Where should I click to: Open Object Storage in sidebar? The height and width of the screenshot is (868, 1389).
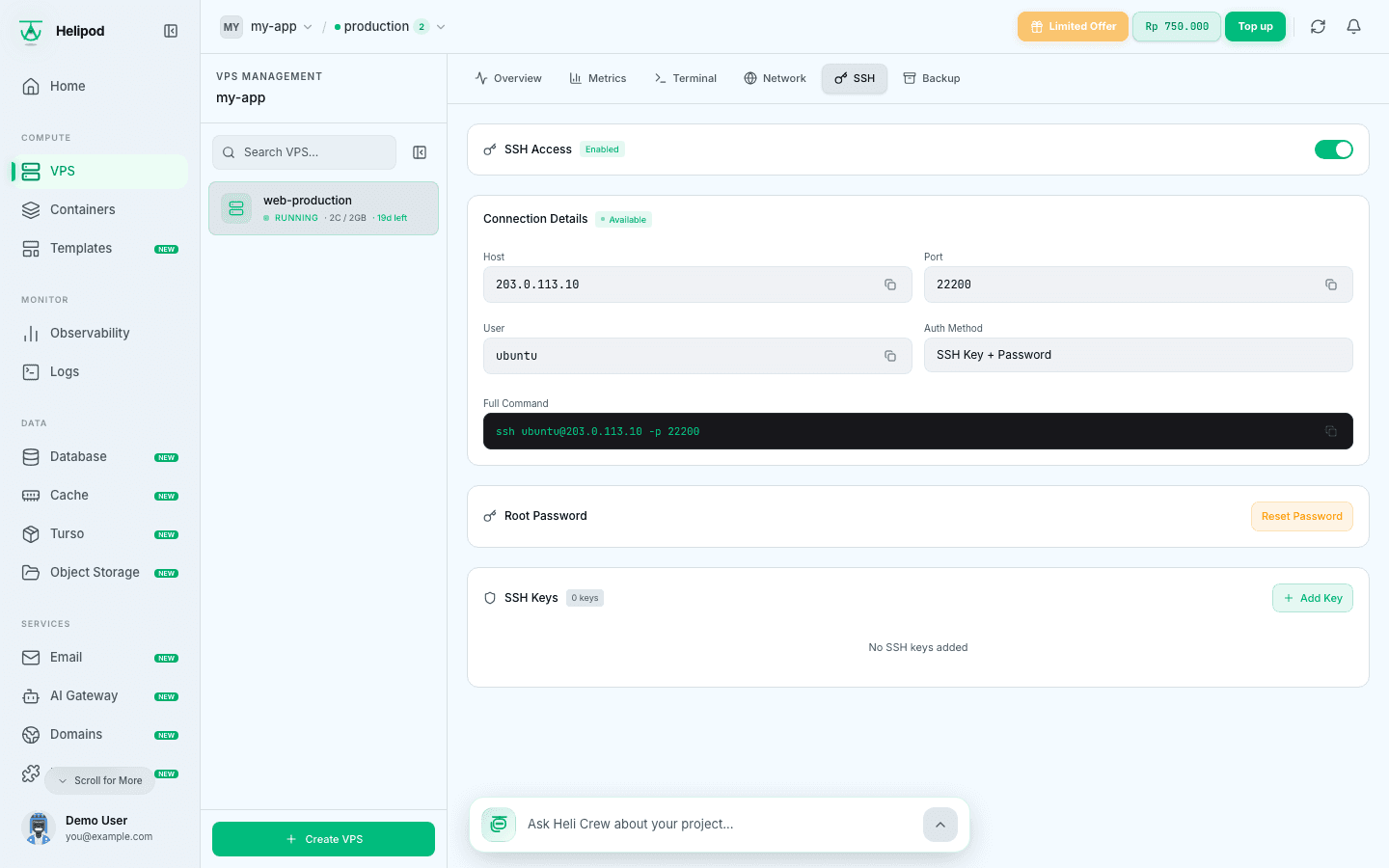click(x=100, y=572)
